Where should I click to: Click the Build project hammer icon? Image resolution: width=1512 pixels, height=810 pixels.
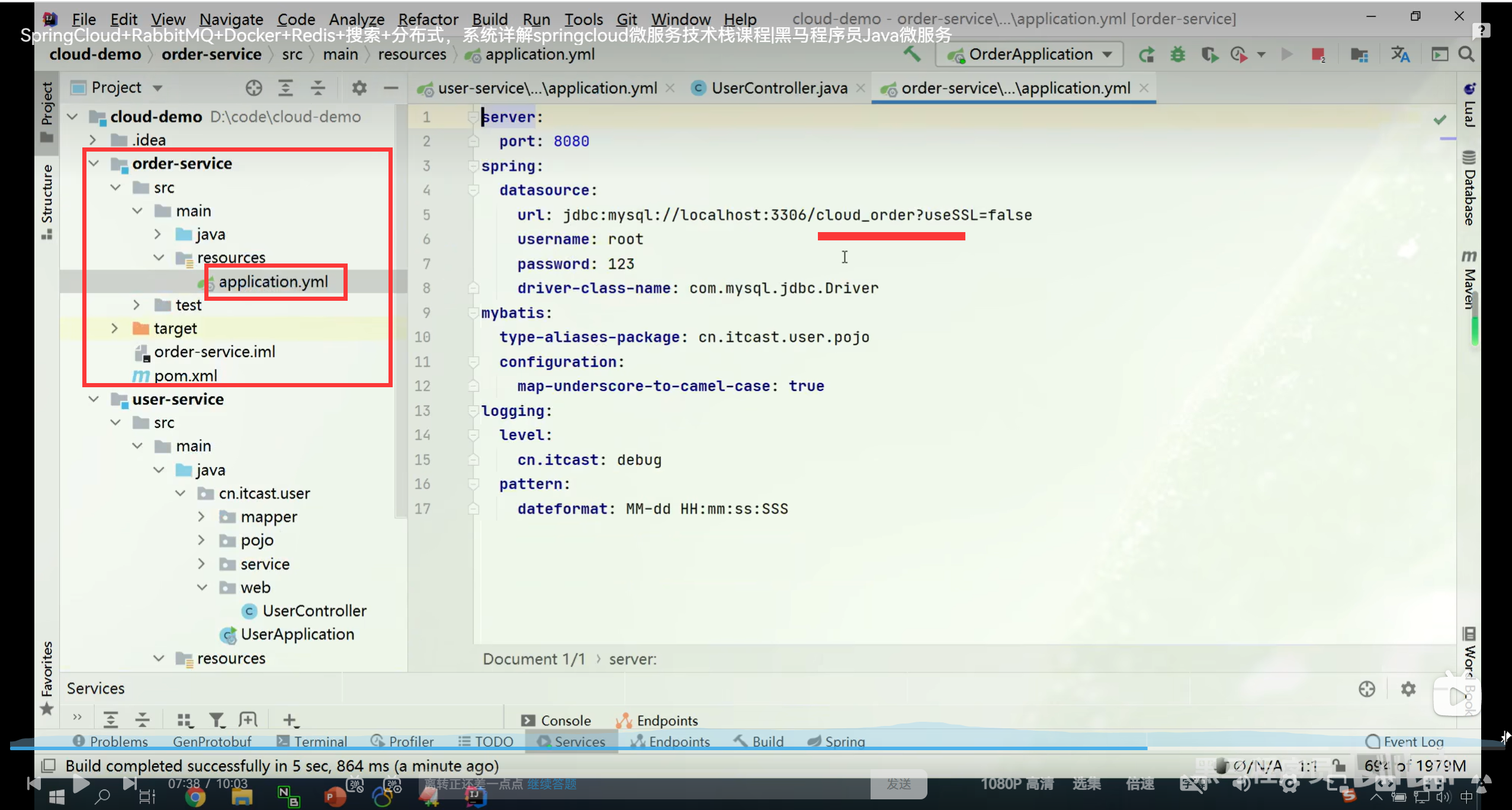point(912,54)
